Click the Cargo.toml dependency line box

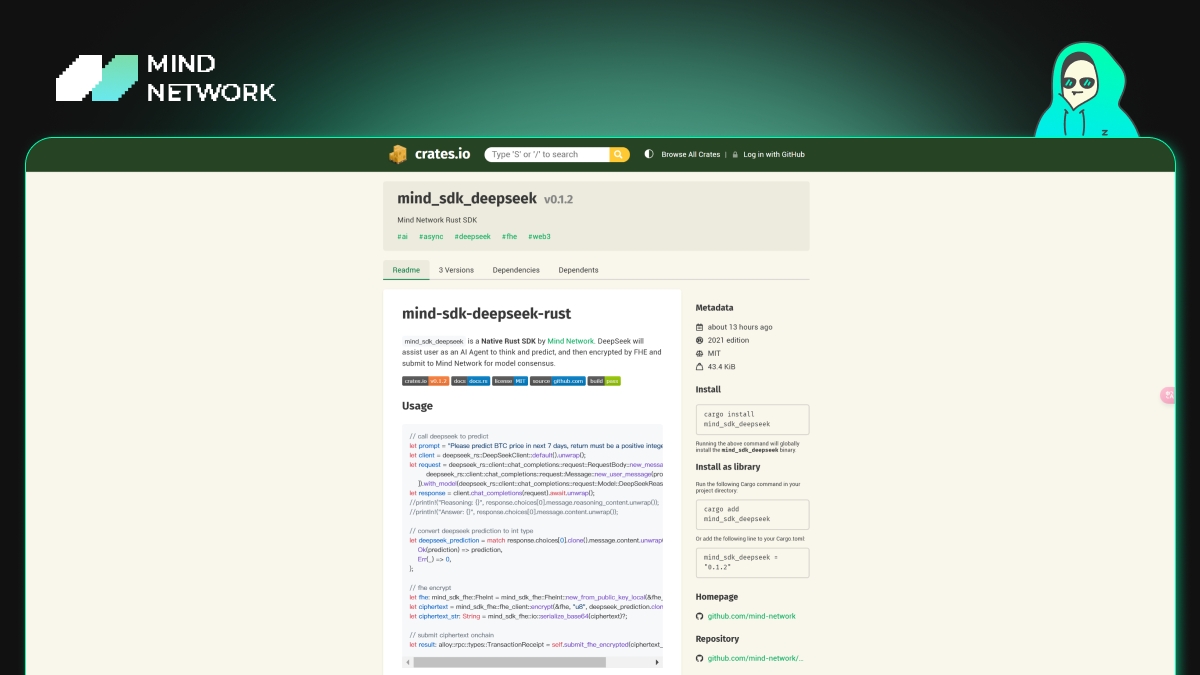pyautogui.click(x=752, y=563)
